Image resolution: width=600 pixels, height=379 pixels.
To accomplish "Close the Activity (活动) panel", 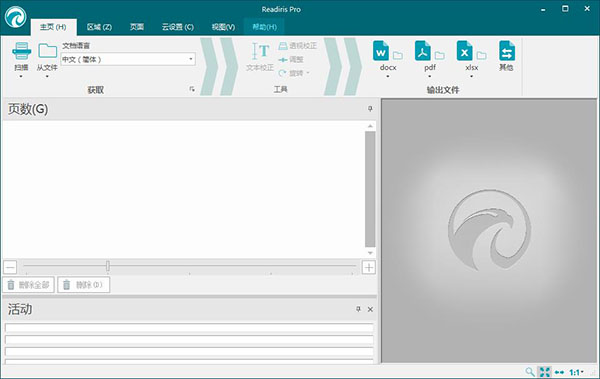I will (x=370, y=309).
